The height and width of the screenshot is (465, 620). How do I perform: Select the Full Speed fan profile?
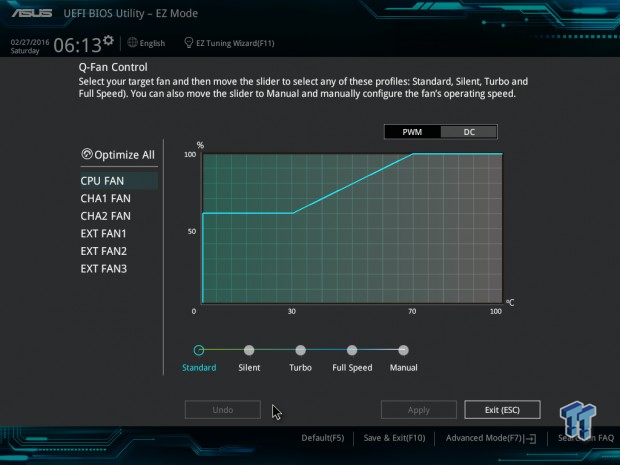[352, 350]
